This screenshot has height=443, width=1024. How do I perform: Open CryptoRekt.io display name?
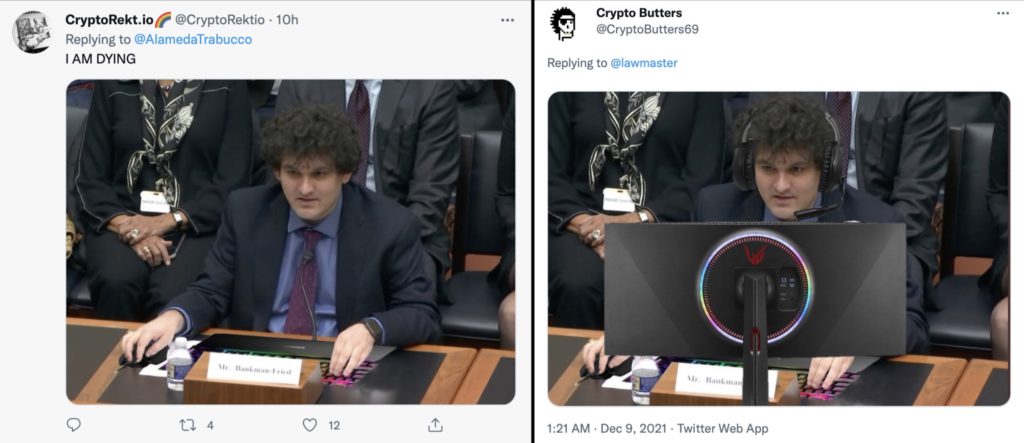(109, 20)
